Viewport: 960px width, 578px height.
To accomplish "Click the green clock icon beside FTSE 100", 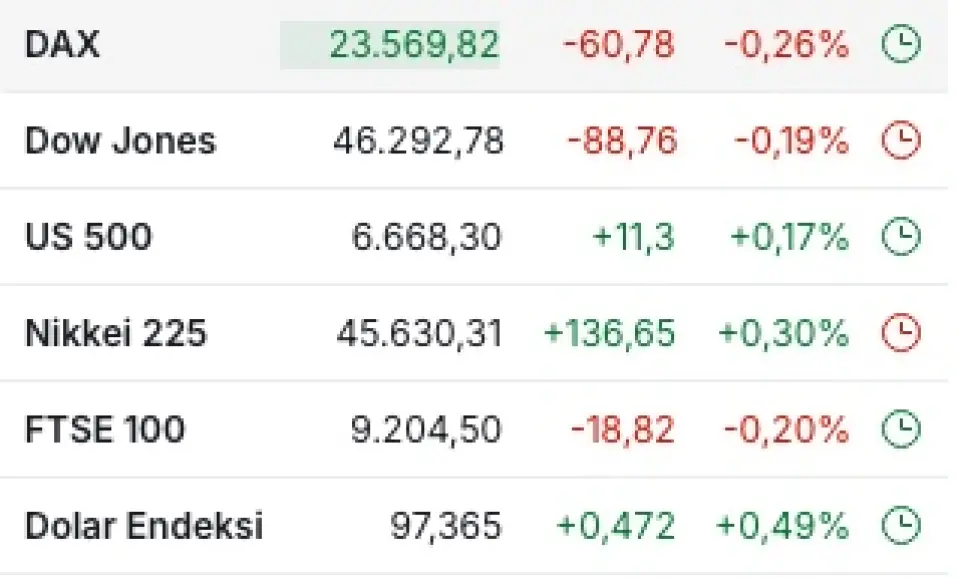I will coord(901,429).
